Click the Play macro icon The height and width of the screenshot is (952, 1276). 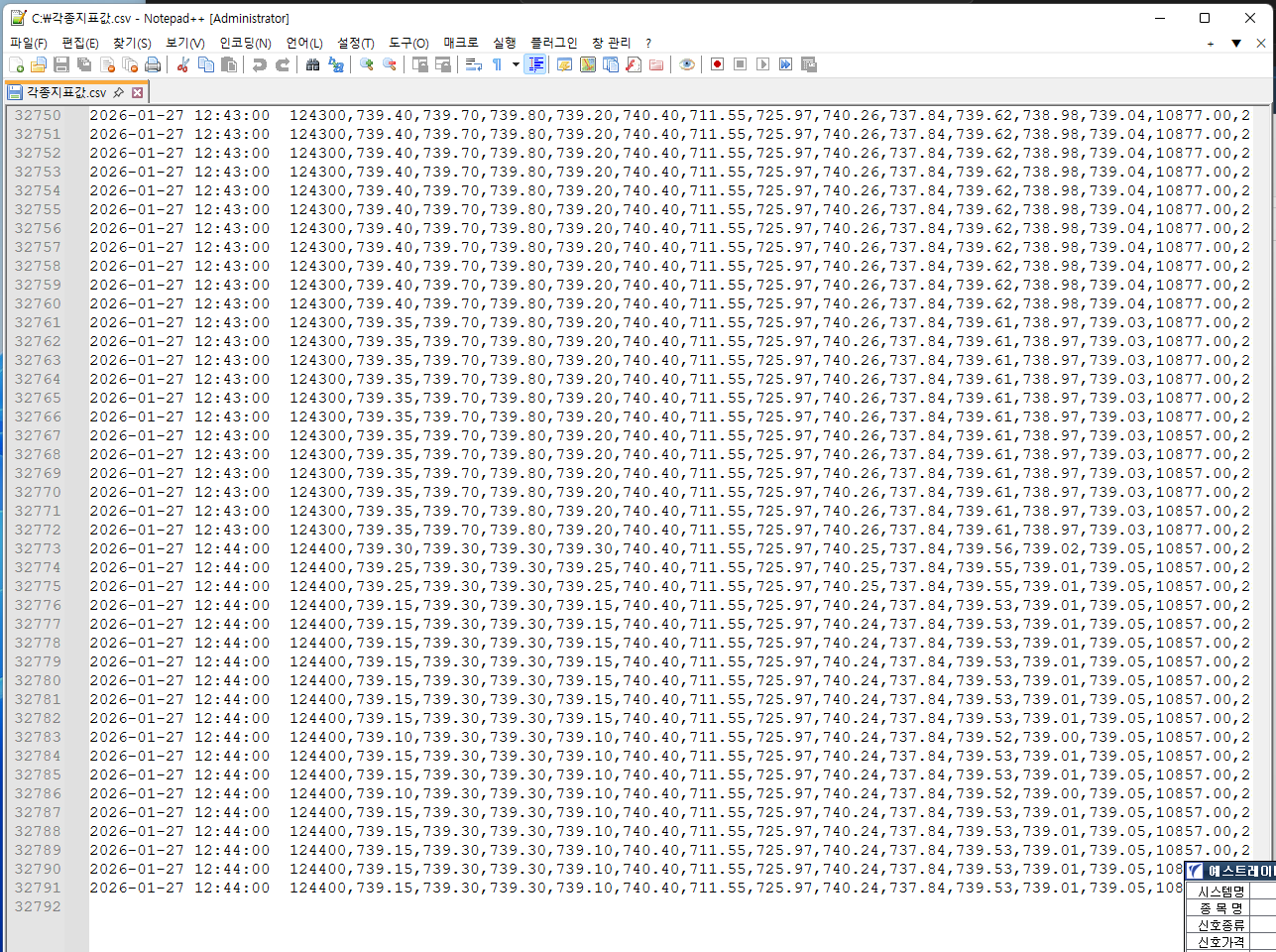coord(762,64)
